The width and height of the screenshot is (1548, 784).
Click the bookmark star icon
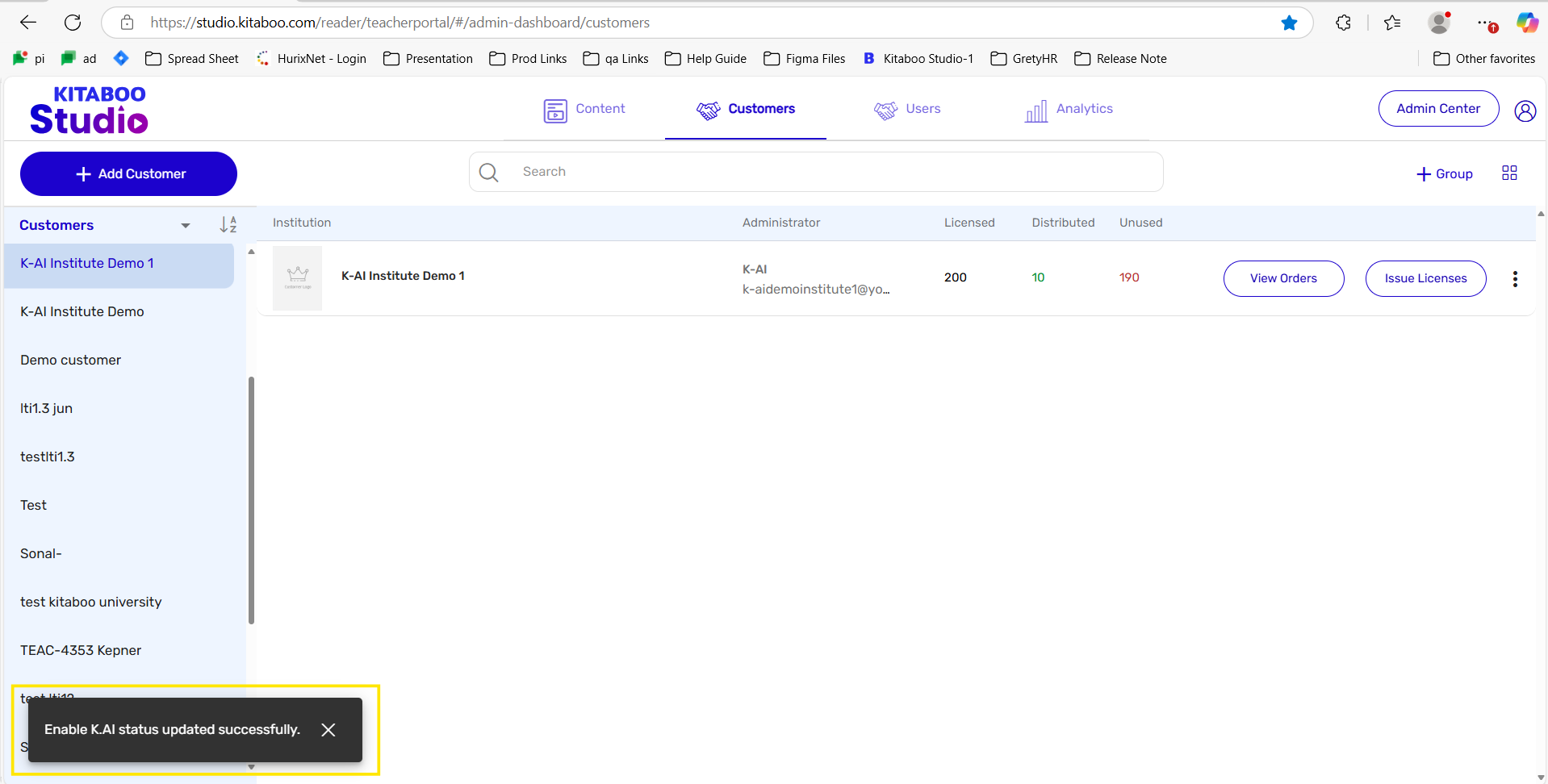(1289, 23)
